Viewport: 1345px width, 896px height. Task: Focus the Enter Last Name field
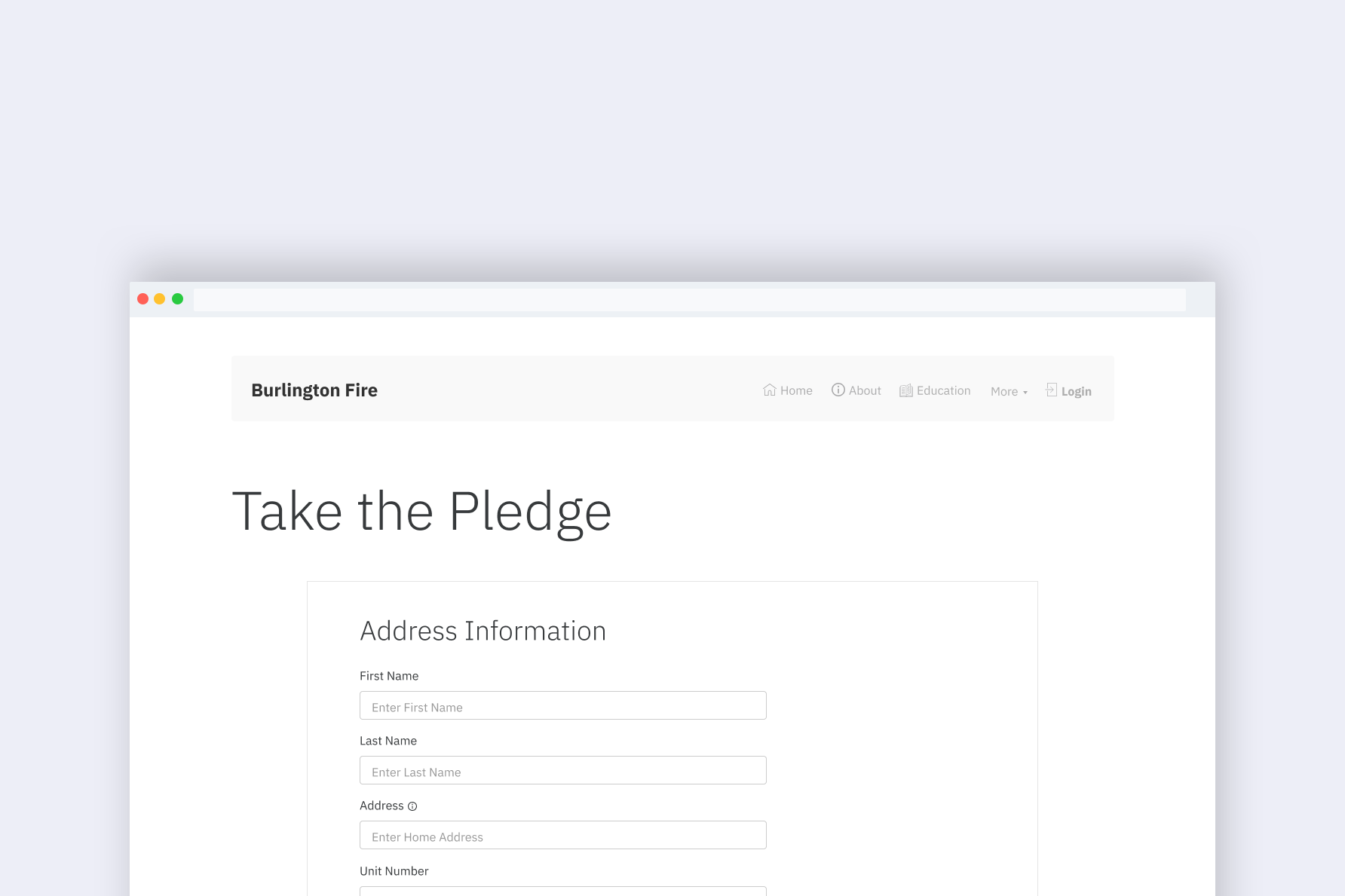pos(563,770)
